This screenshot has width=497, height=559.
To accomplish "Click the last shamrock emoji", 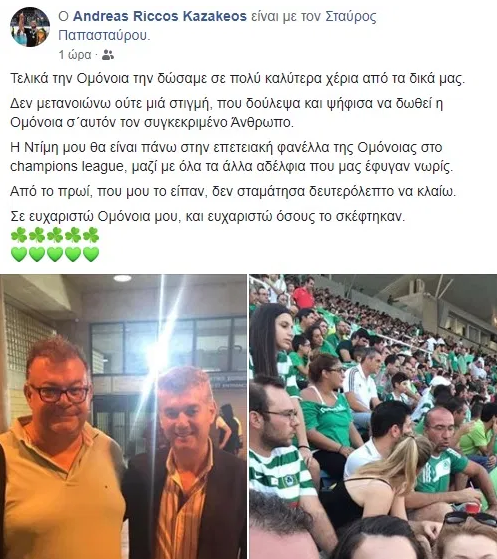I will tap(91, 235).
